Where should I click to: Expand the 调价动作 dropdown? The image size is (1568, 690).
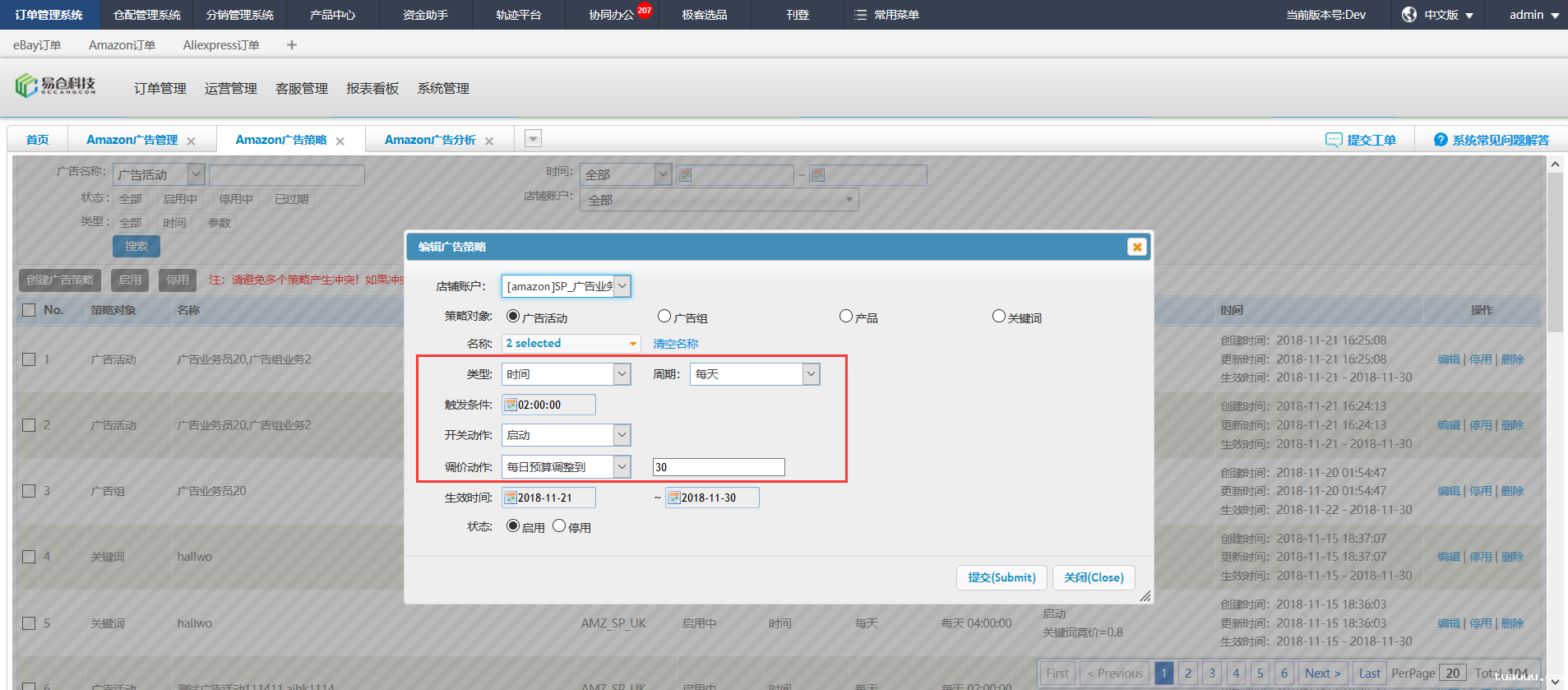tap(622, 467)
